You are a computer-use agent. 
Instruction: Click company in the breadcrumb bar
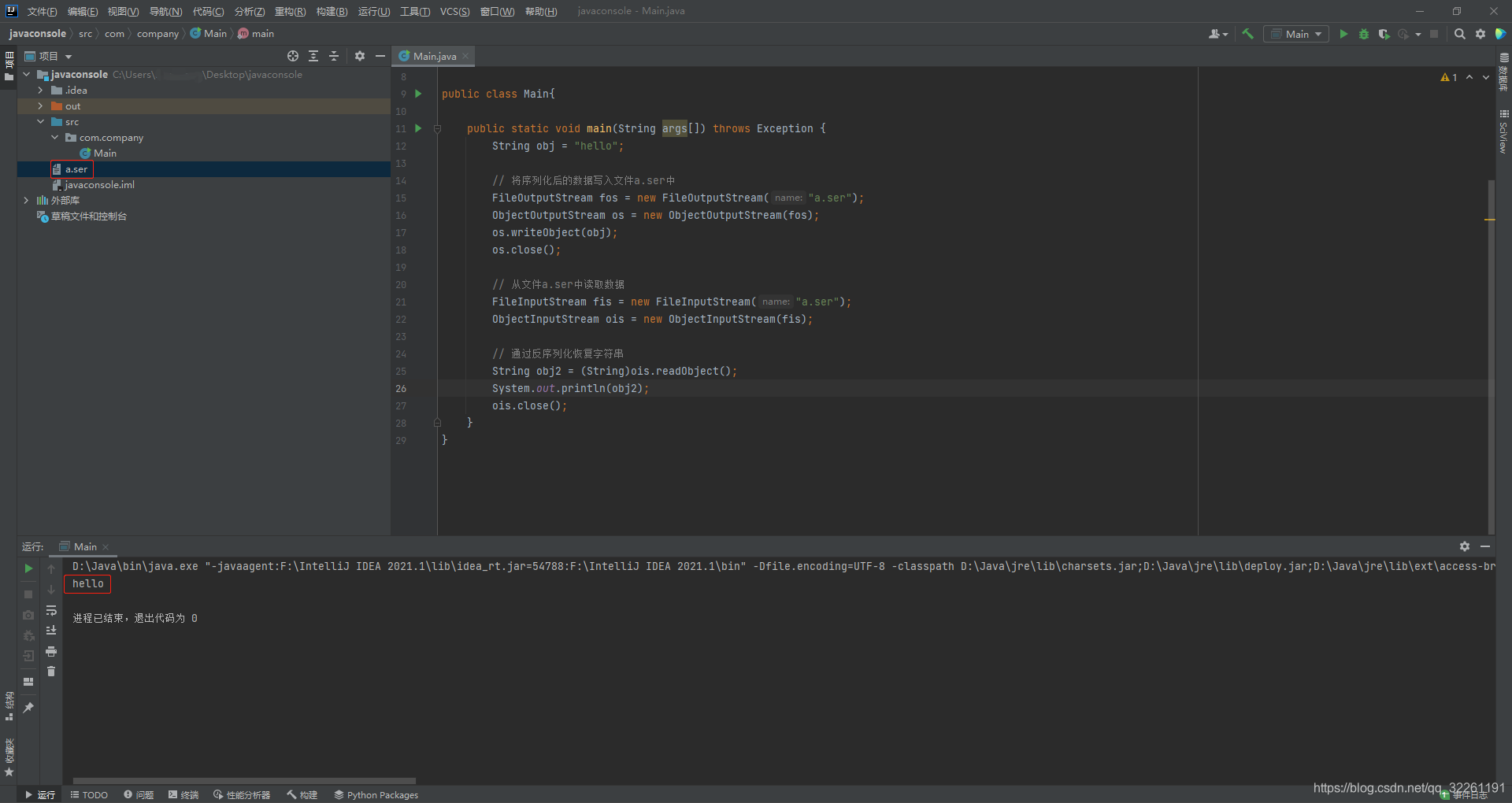click(157, 34)
